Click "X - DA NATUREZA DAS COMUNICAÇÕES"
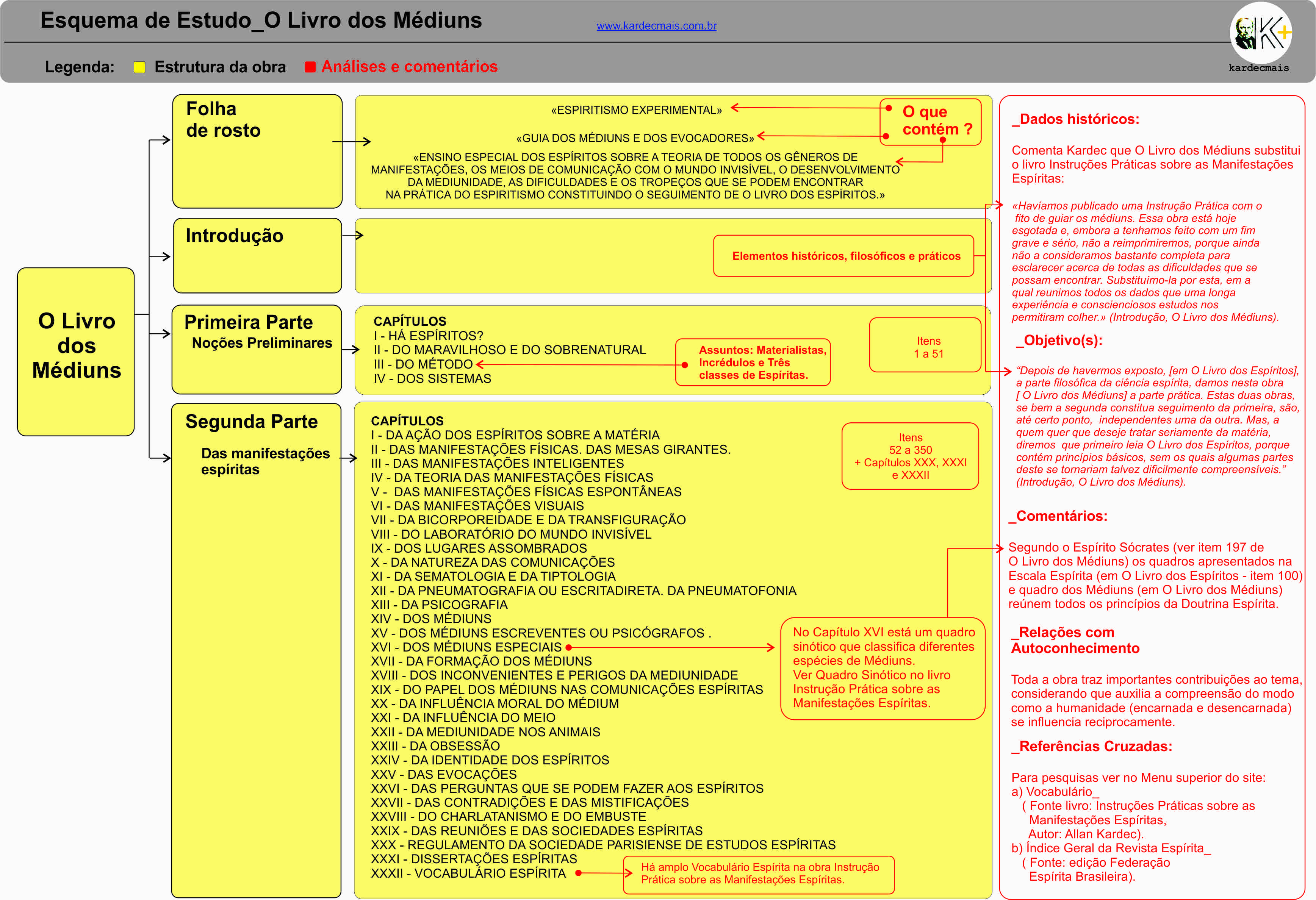The width and height of the screenshot is (1316, 900). pyautogui.click(x=493, y=562)
